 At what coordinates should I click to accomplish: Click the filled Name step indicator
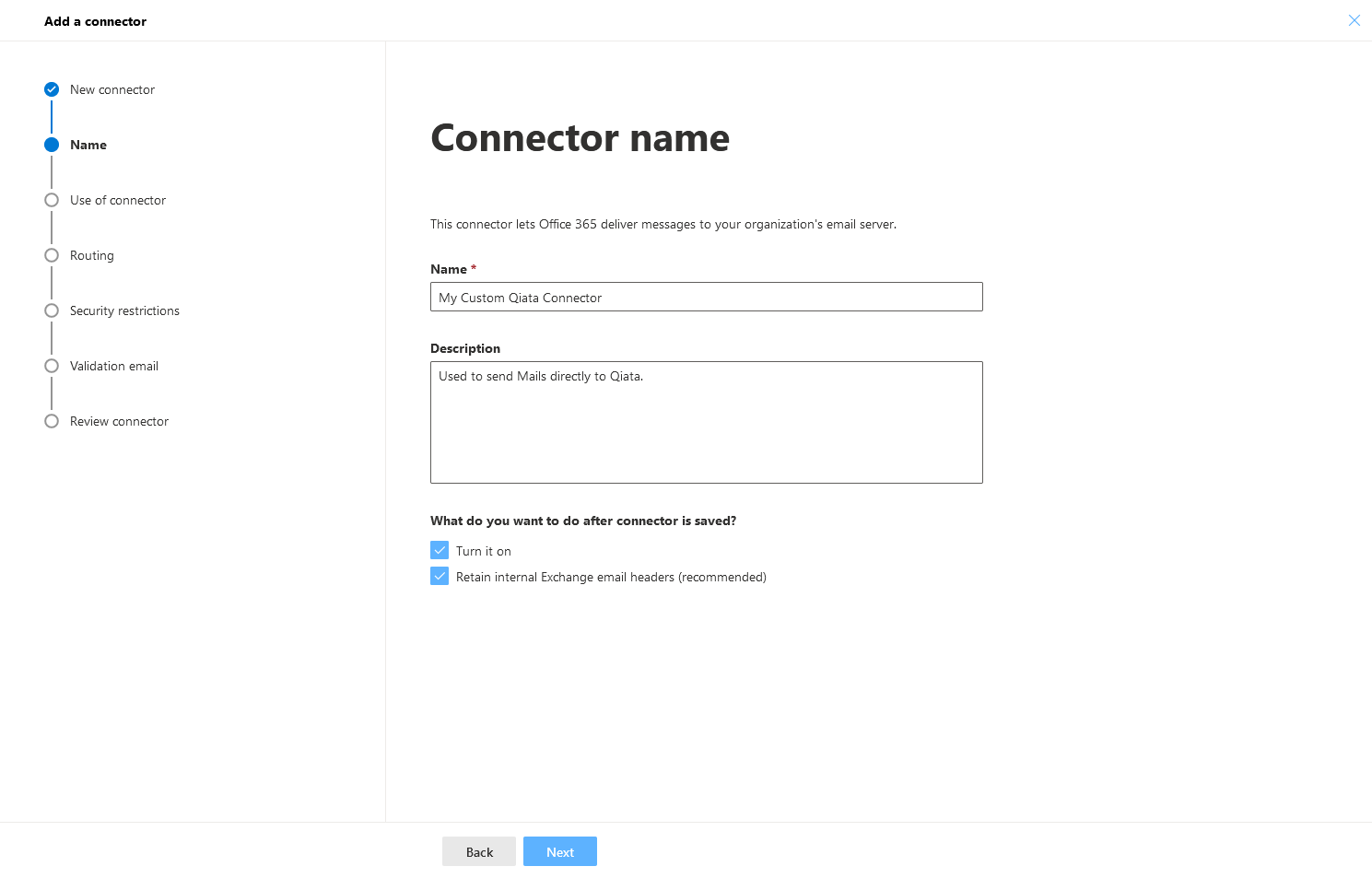click(x=51, y=145)
